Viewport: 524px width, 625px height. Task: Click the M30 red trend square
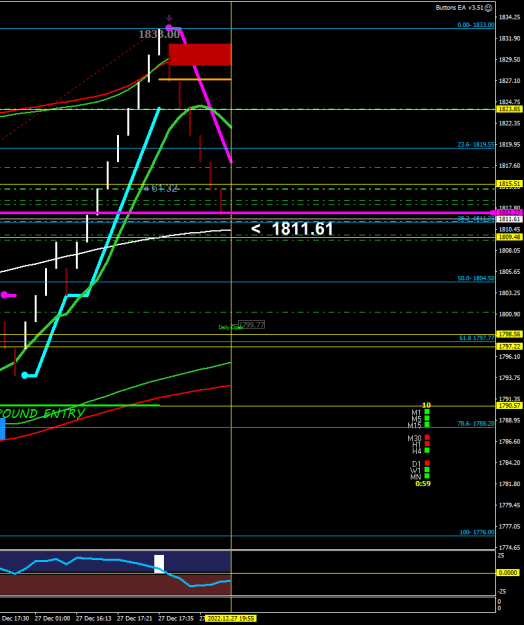tap(427, 437)
